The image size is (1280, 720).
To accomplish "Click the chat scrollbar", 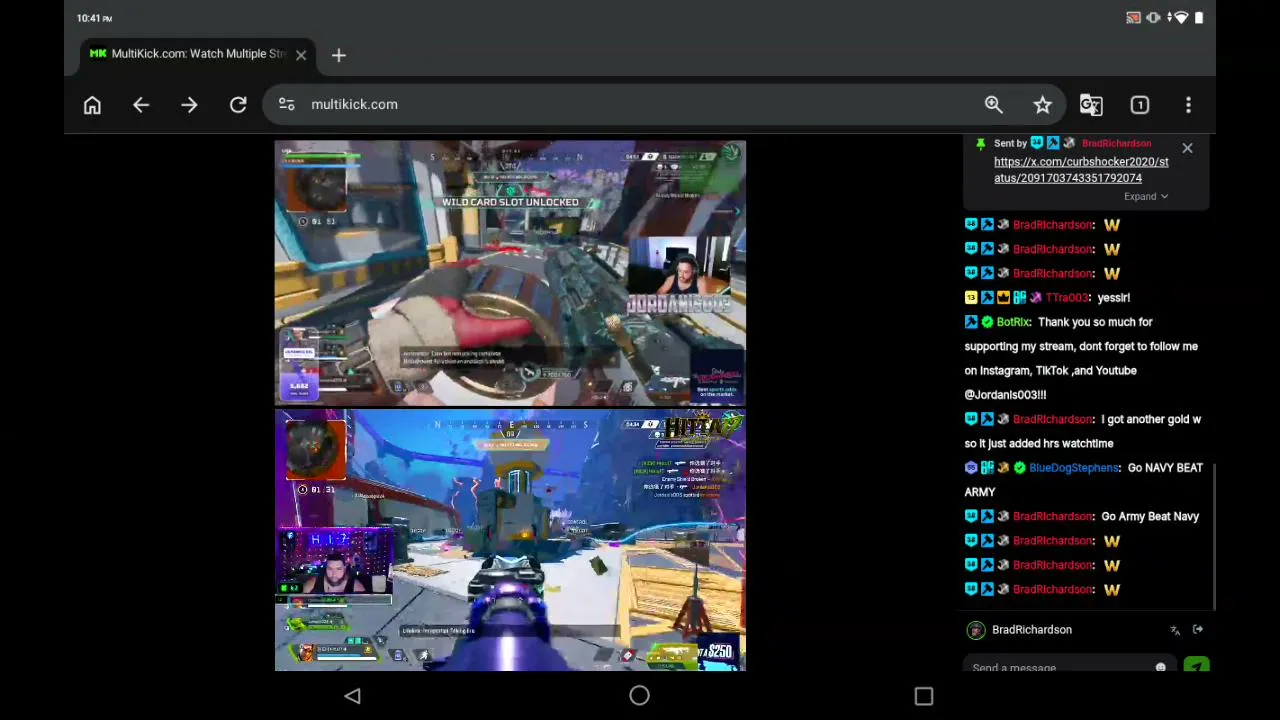I will (1214, 535).
